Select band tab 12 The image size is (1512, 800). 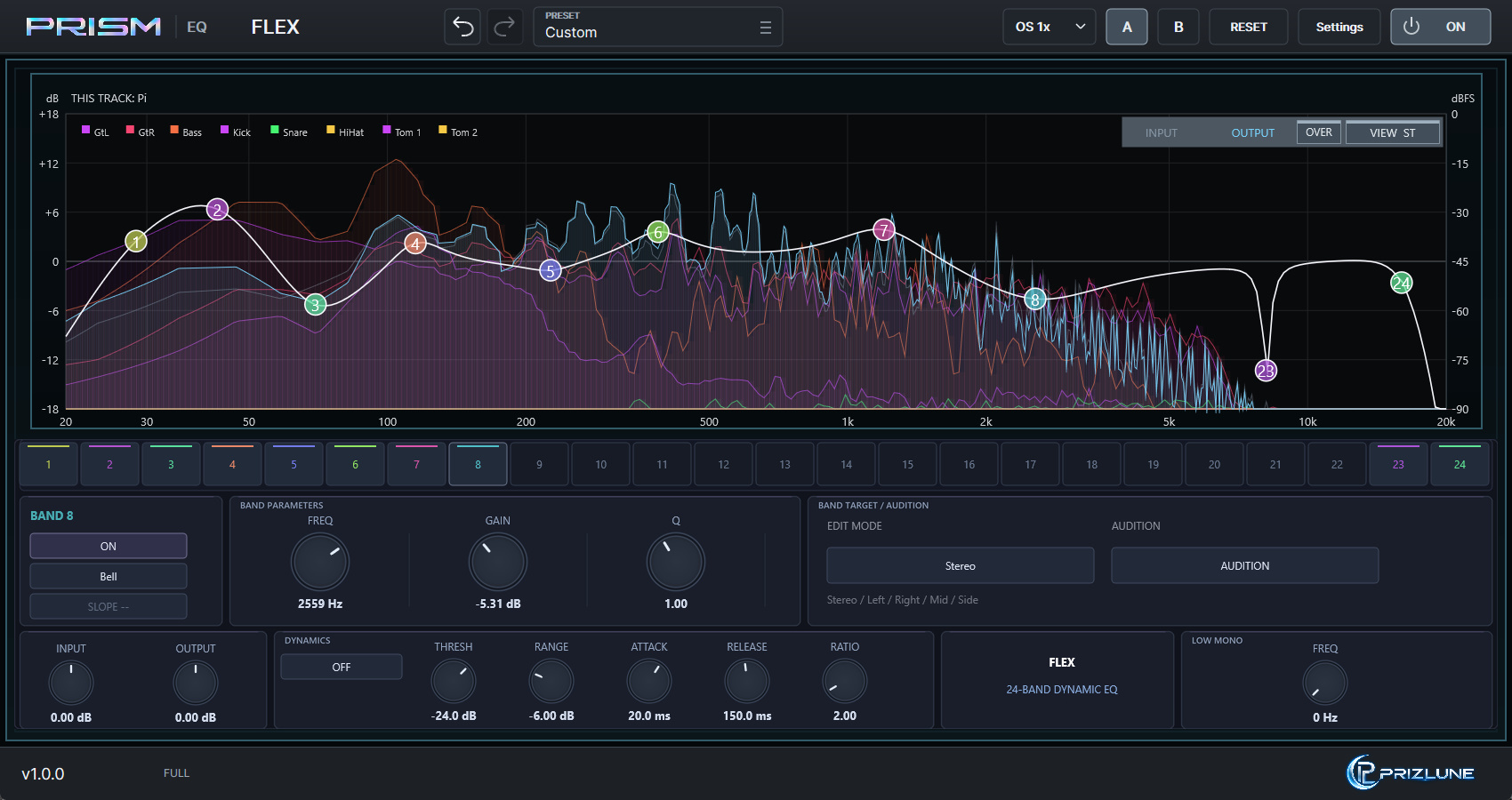723,464
